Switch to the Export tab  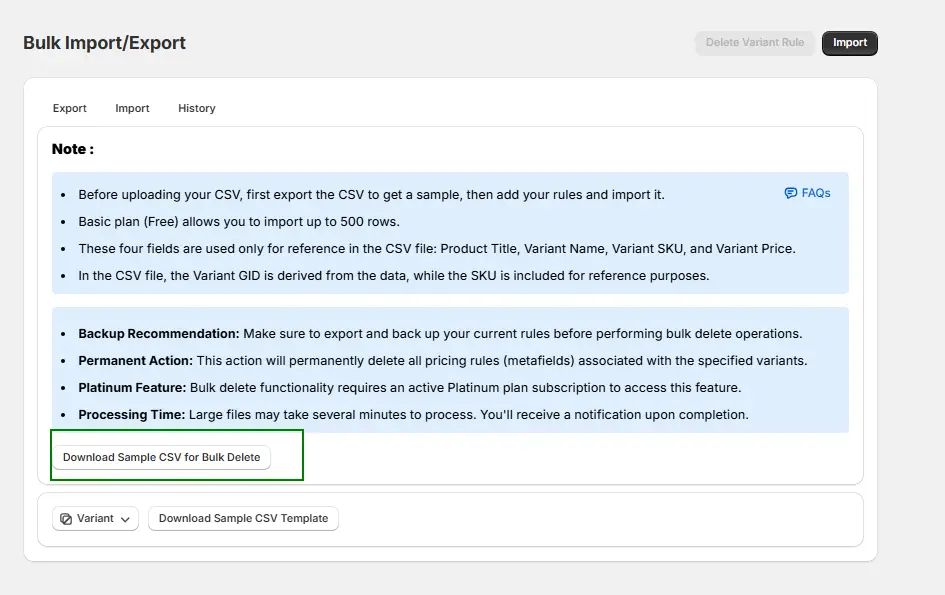point(70,108)
